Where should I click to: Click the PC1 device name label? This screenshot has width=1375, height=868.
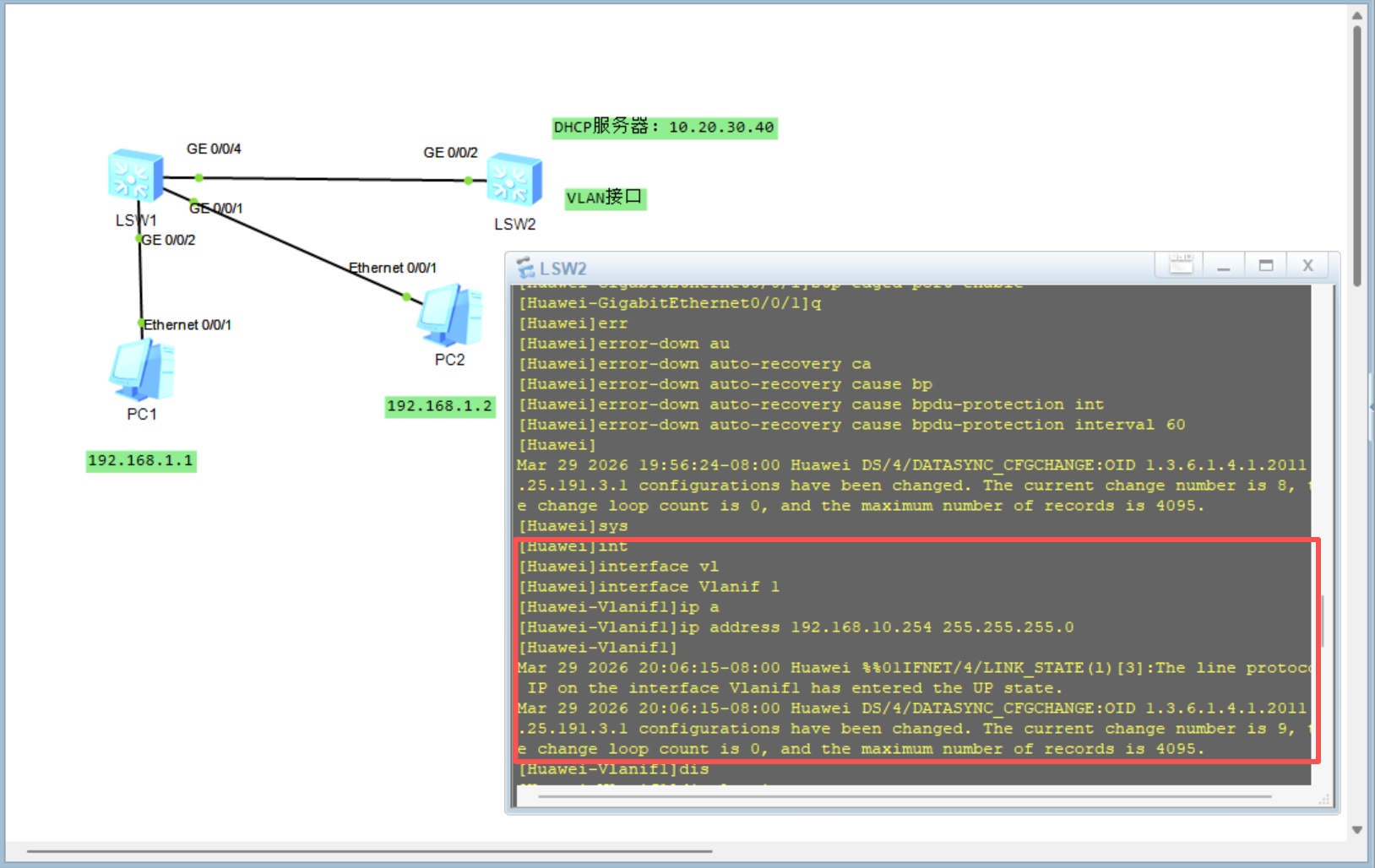click(142, 415)
